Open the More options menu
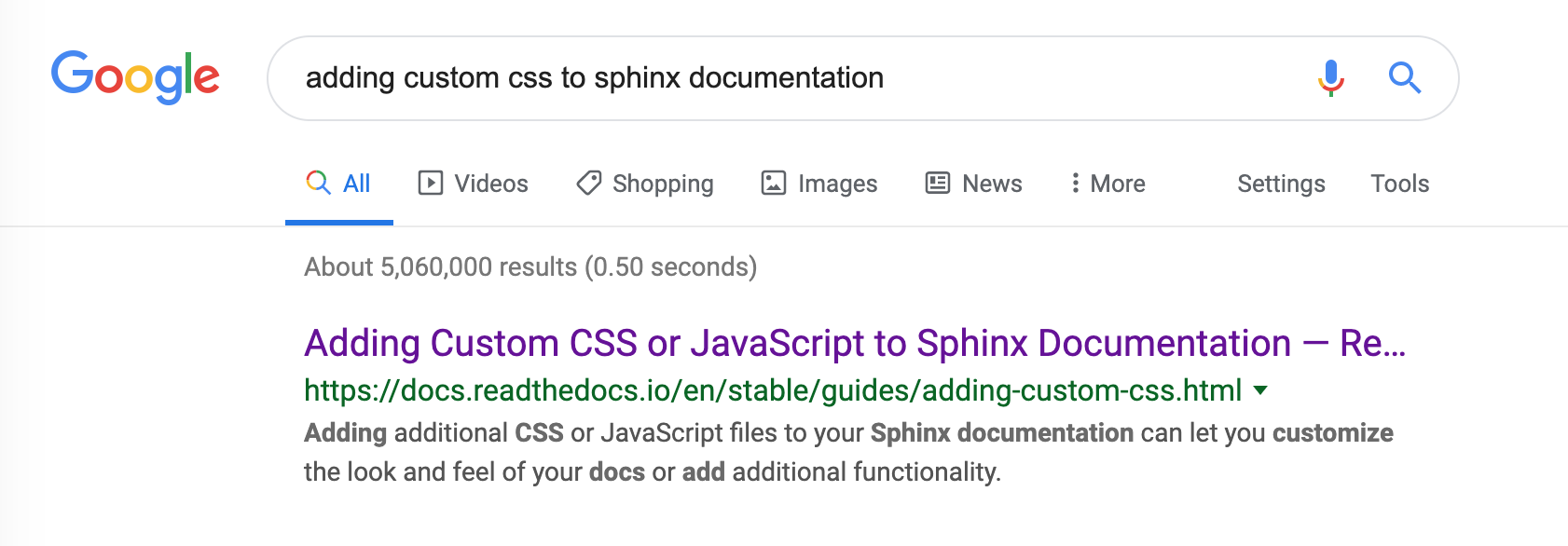1568x546 pixels. 1107,183
